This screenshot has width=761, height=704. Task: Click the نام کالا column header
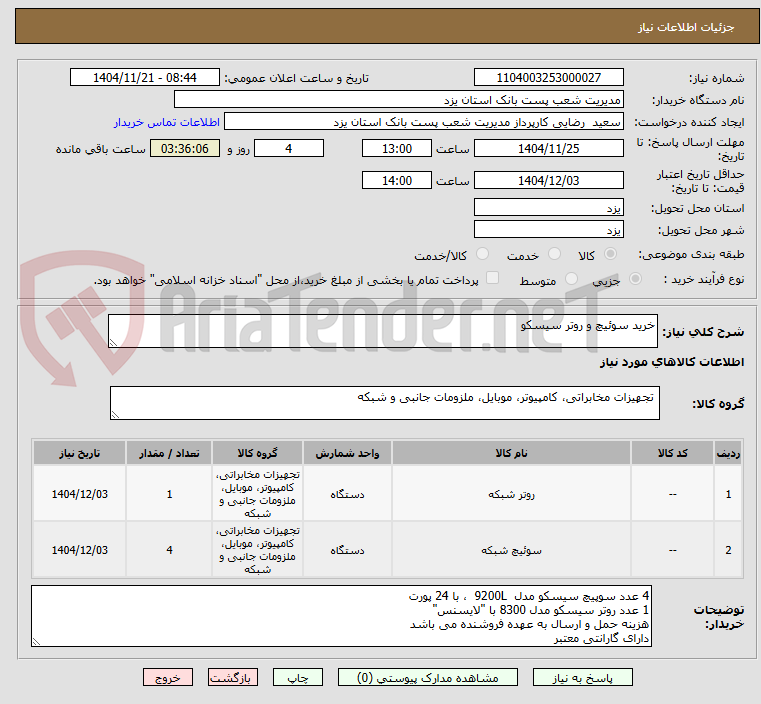pyautogui.click(x=511, y=453)
